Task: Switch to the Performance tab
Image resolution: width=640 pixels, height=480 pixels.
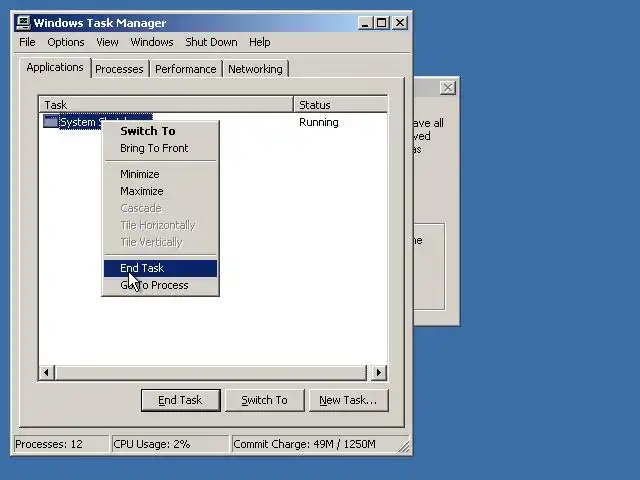Action: (185, 69)
